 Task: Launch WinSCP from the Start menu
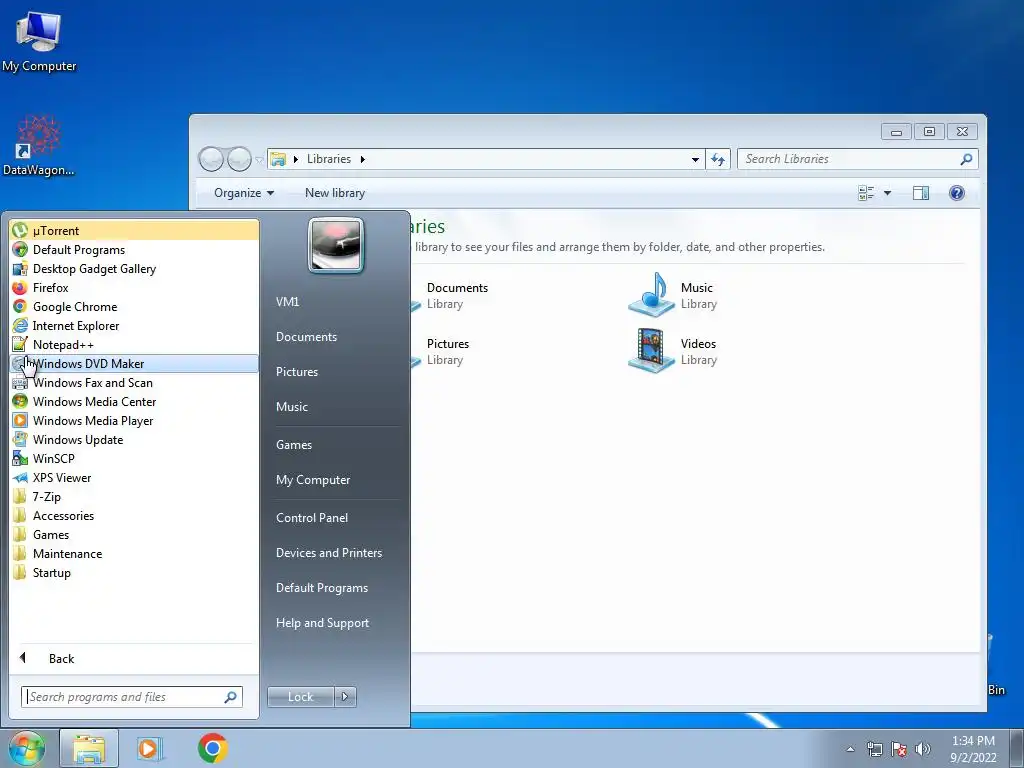pos(135,458)
